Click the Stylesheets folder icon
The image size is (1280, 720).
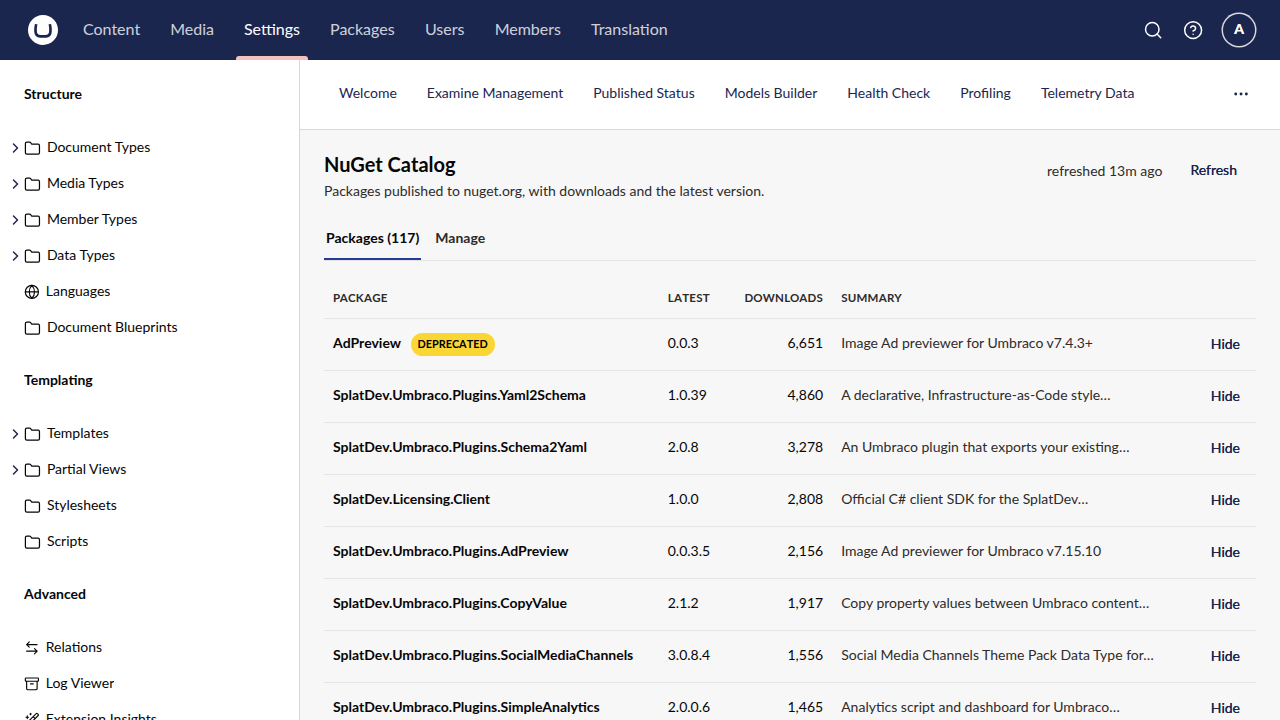coord(32,506)
